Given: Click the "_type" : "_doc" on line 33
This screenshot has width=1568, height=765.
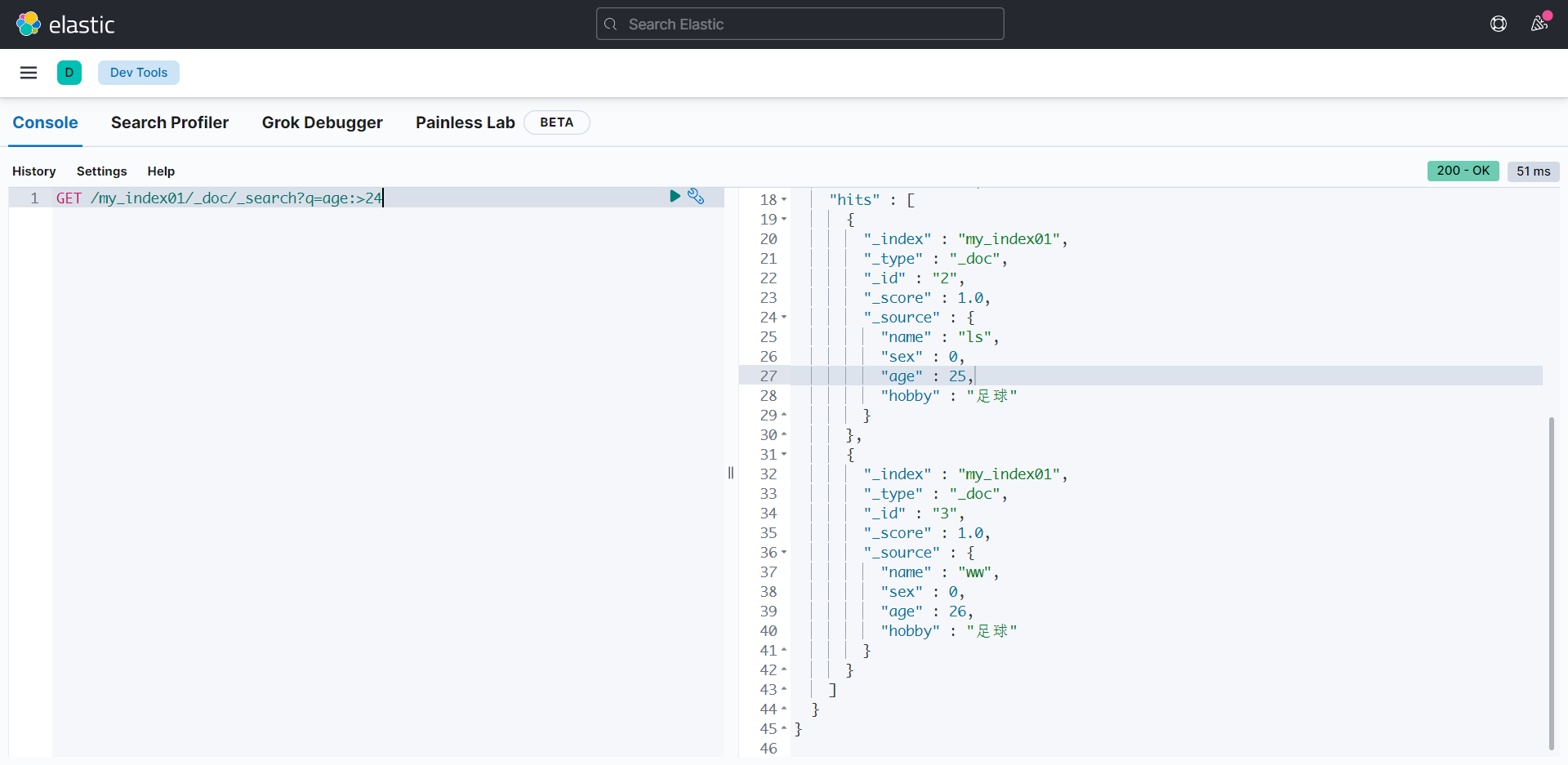Looking at the screenshot, I should [x=935, y=494].
